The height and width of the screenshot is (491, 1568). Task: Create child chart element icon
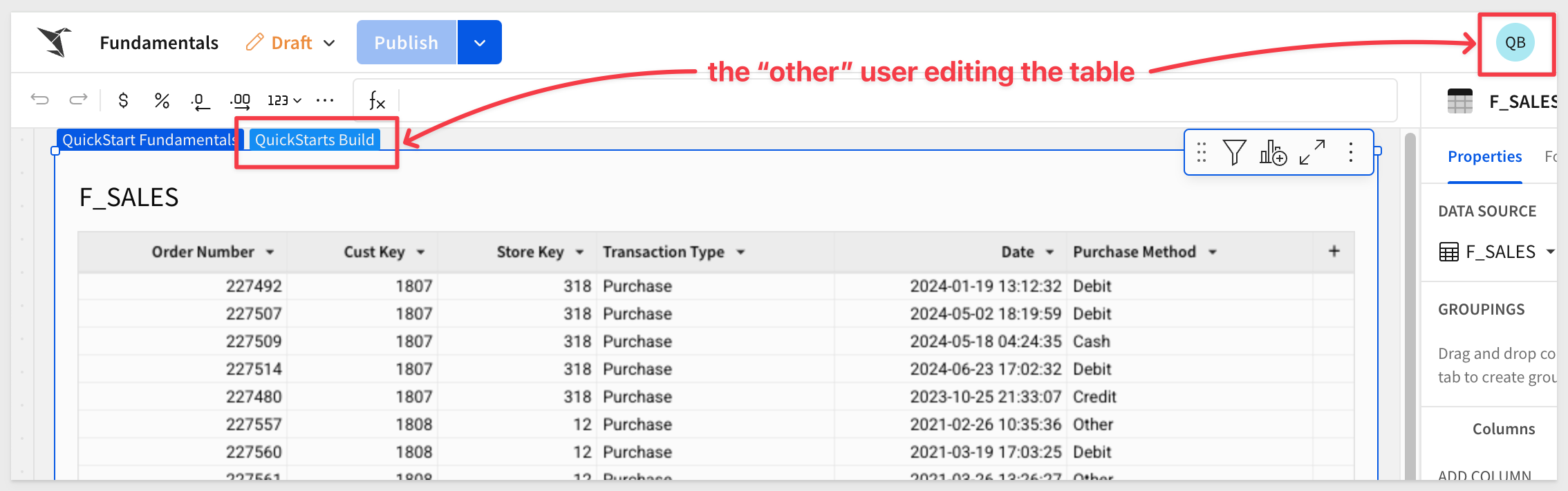[1273, 152]
